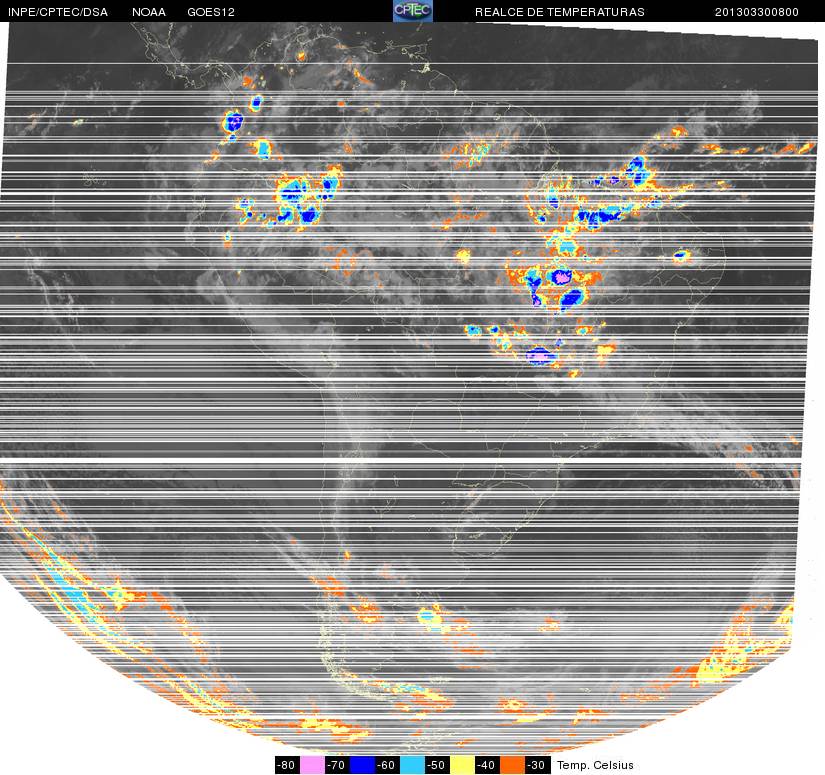Click the INPE/CPTEC/DSA header text

click(x=58, y=12)
